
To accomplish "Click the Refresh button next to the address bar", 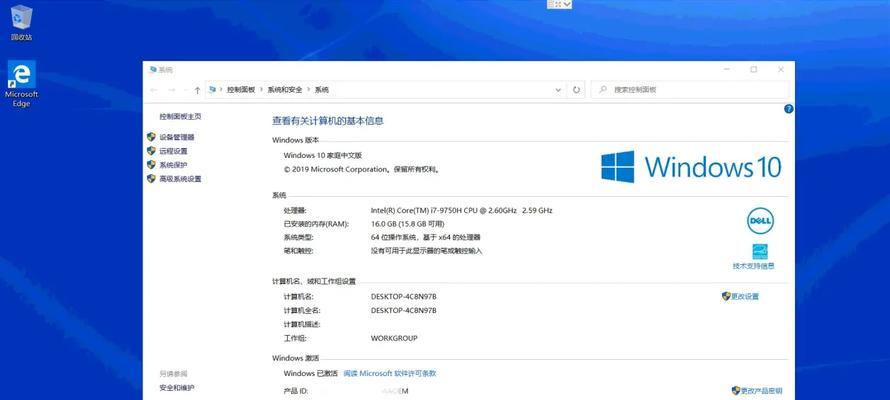I will [577, 90].
